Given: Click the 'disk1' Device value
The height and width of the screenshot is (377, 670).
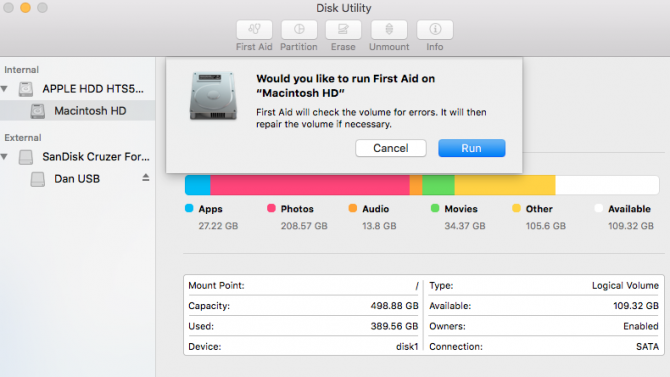Looking at the screenshot, I should [407, 347].
